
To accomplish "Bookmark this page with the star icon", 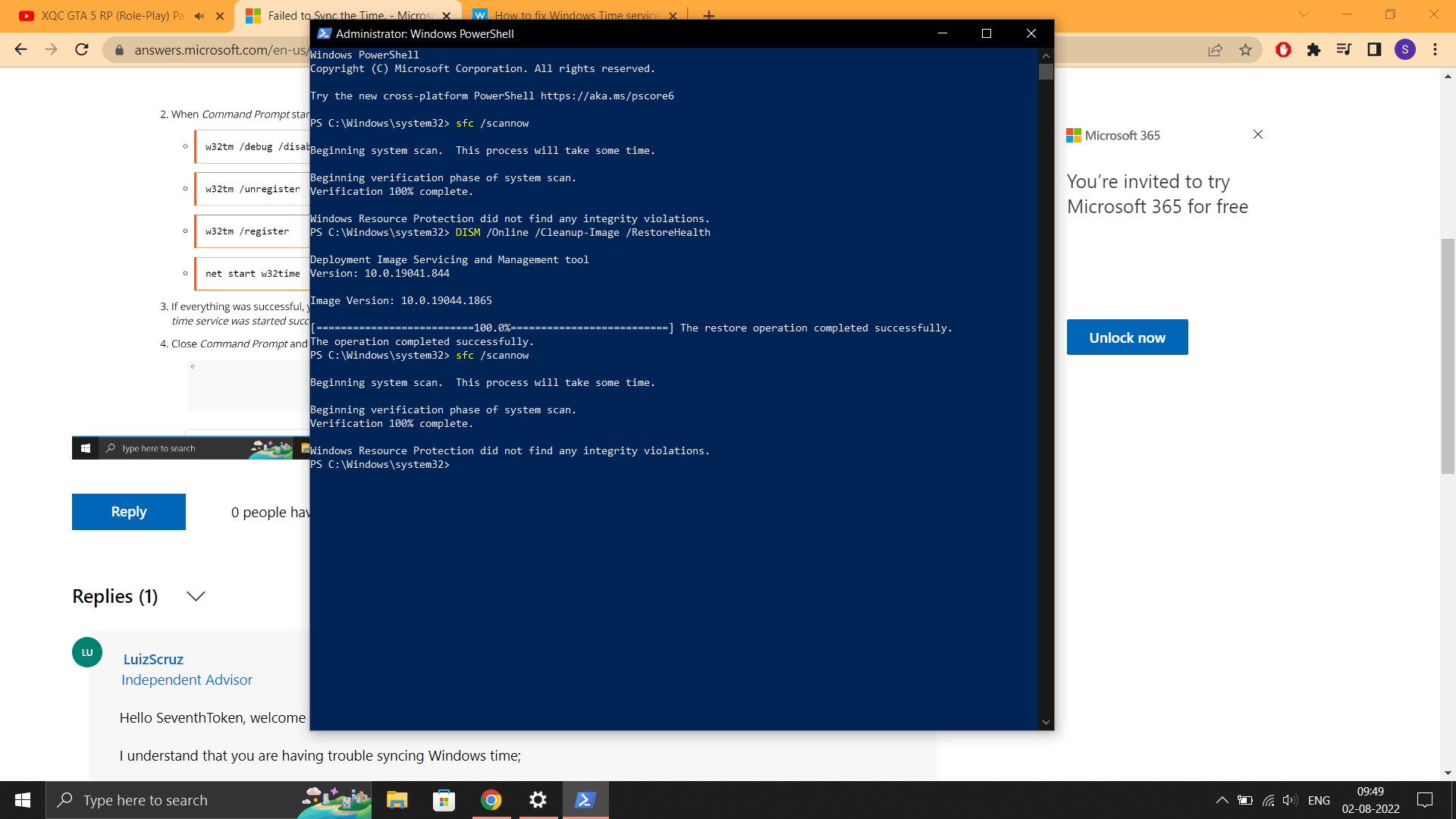I will pos(1245,50).
